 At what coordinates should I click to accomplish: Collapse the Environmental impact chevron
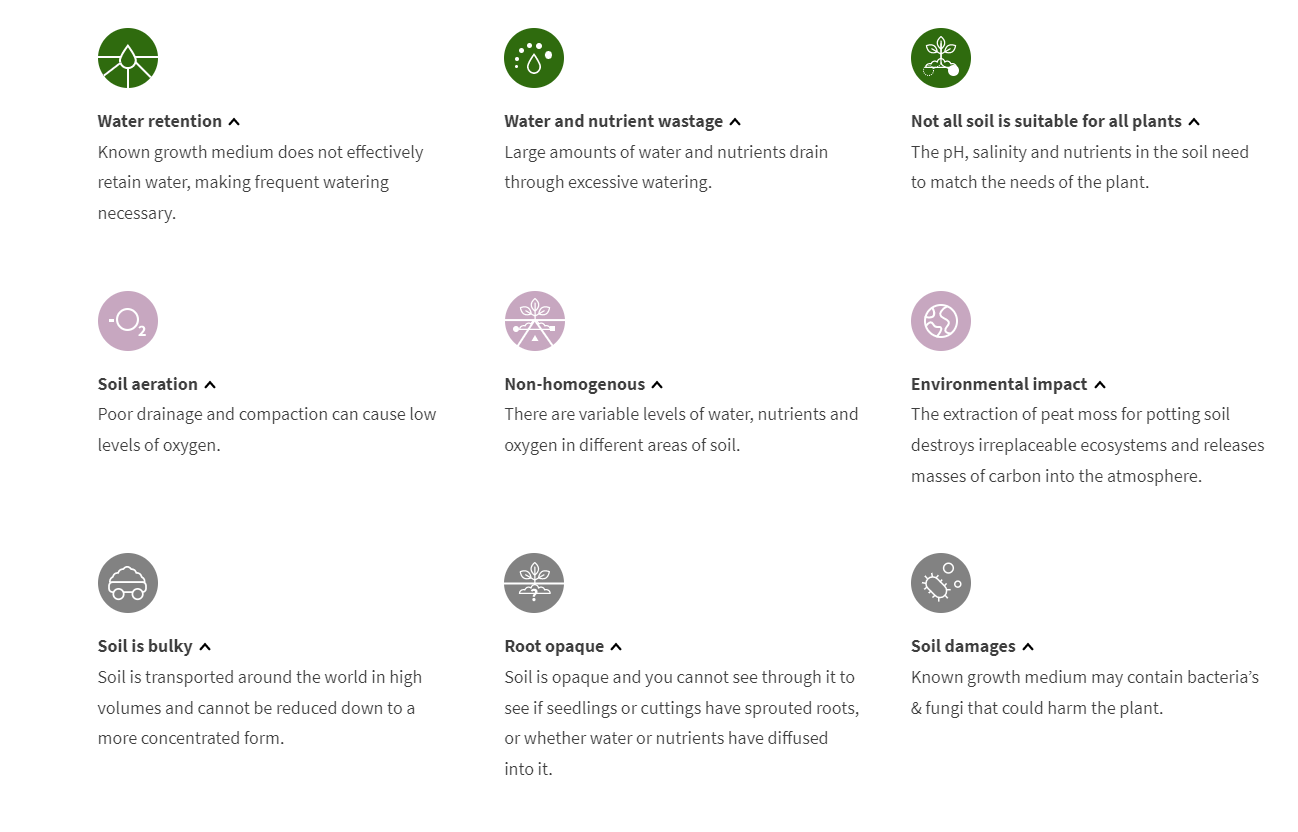(x=1100, y=385)
